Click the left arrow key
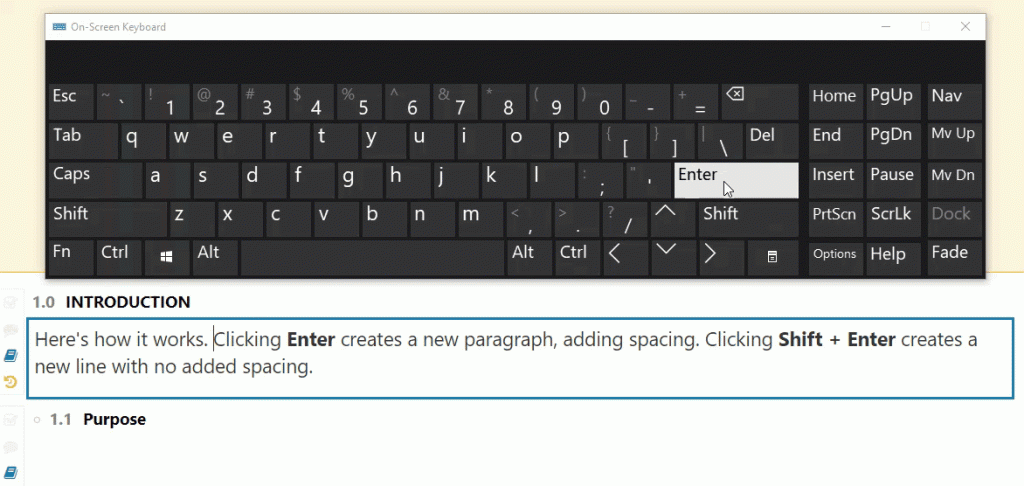Viewport: 1024px width, 486px height. pos(626,258)
